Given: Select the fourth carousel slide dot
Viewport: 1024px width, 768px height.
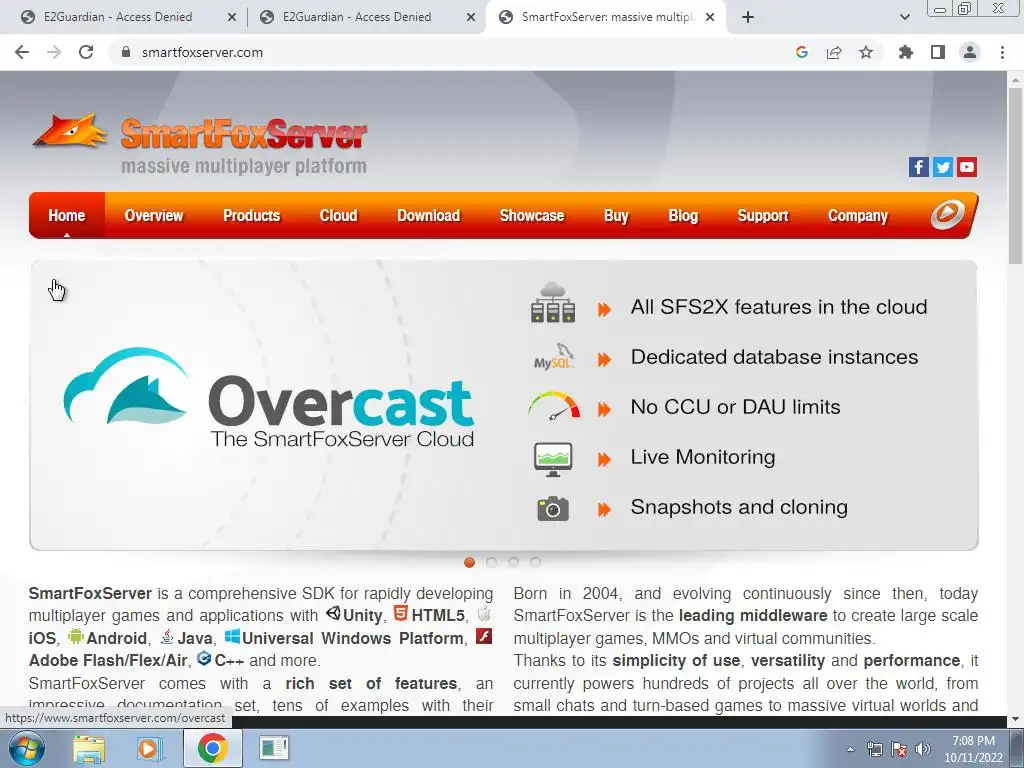Looking at the screenshot, I should point(536,562).
